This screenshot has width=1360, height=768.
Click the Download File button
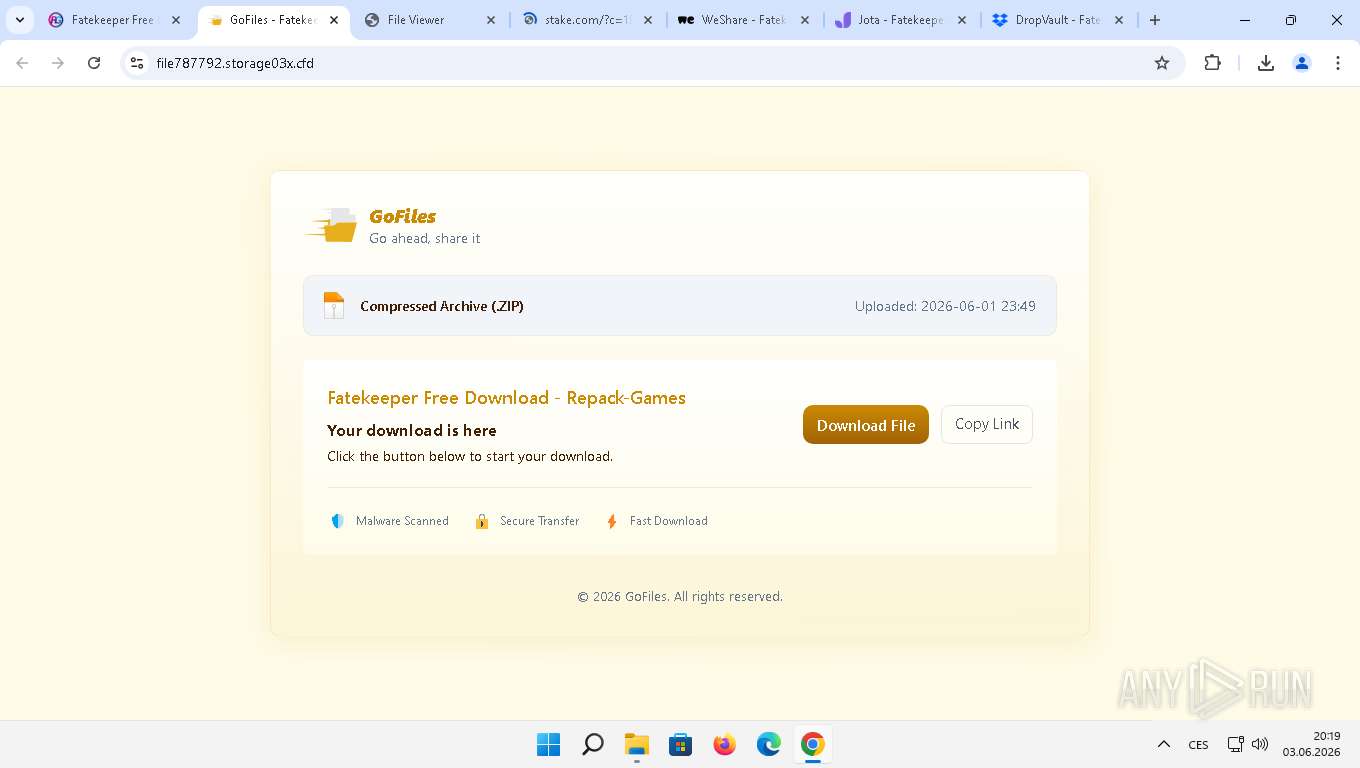(x=865, y=425)
